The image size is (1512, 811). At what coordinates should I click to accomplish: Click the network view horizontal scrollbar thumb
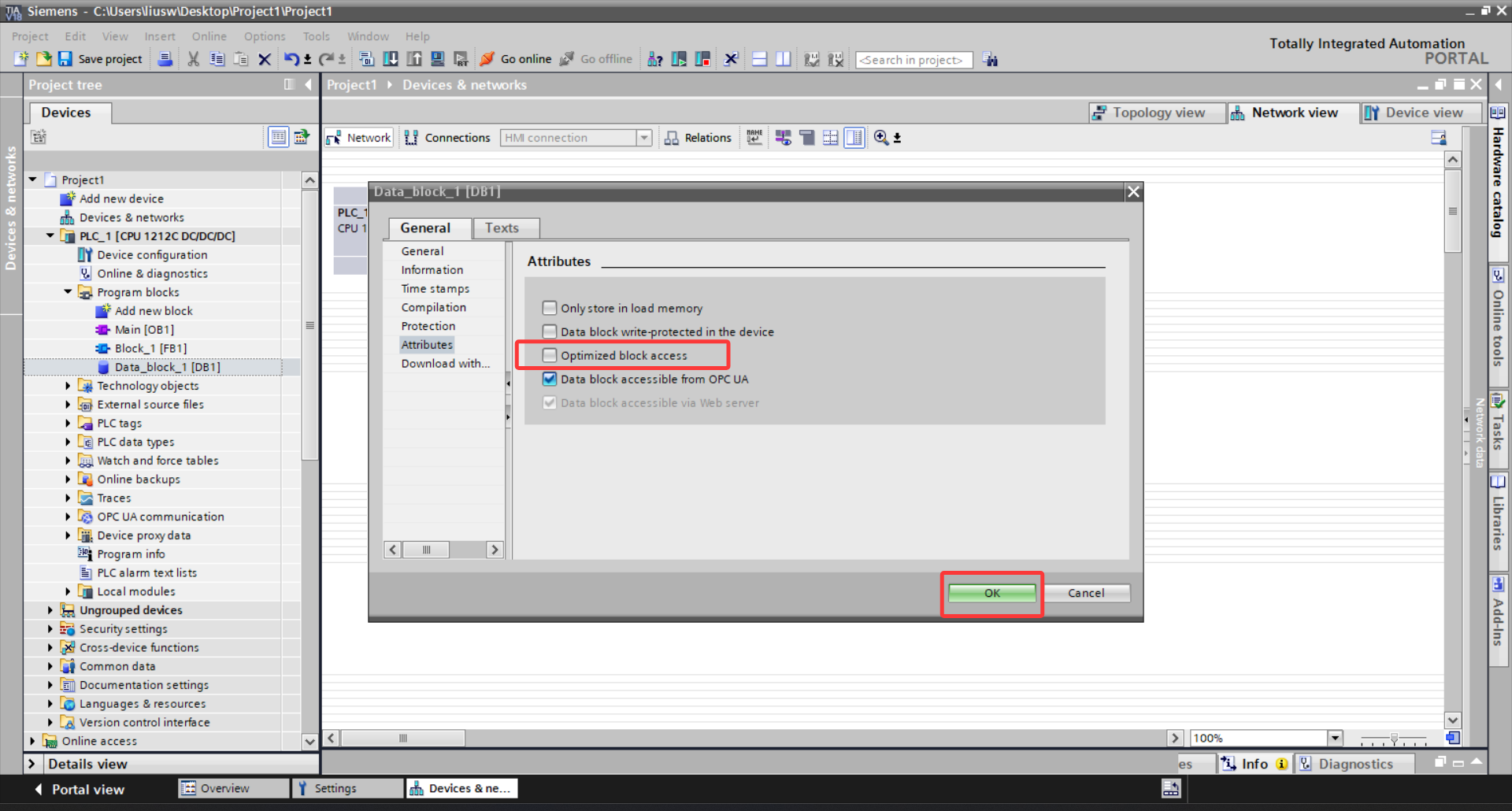coord(403,738)
